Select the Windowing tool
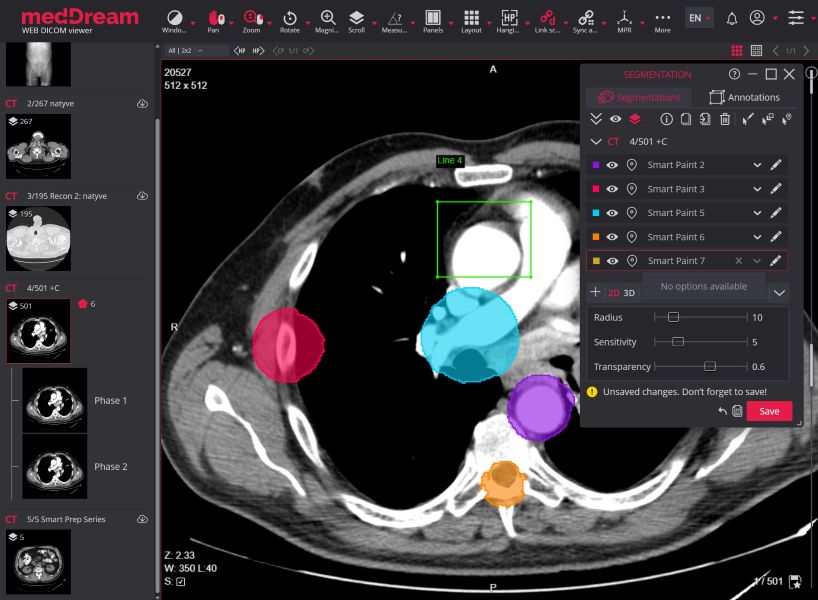The width and height of the screenshot is (818, 600). 174,21
